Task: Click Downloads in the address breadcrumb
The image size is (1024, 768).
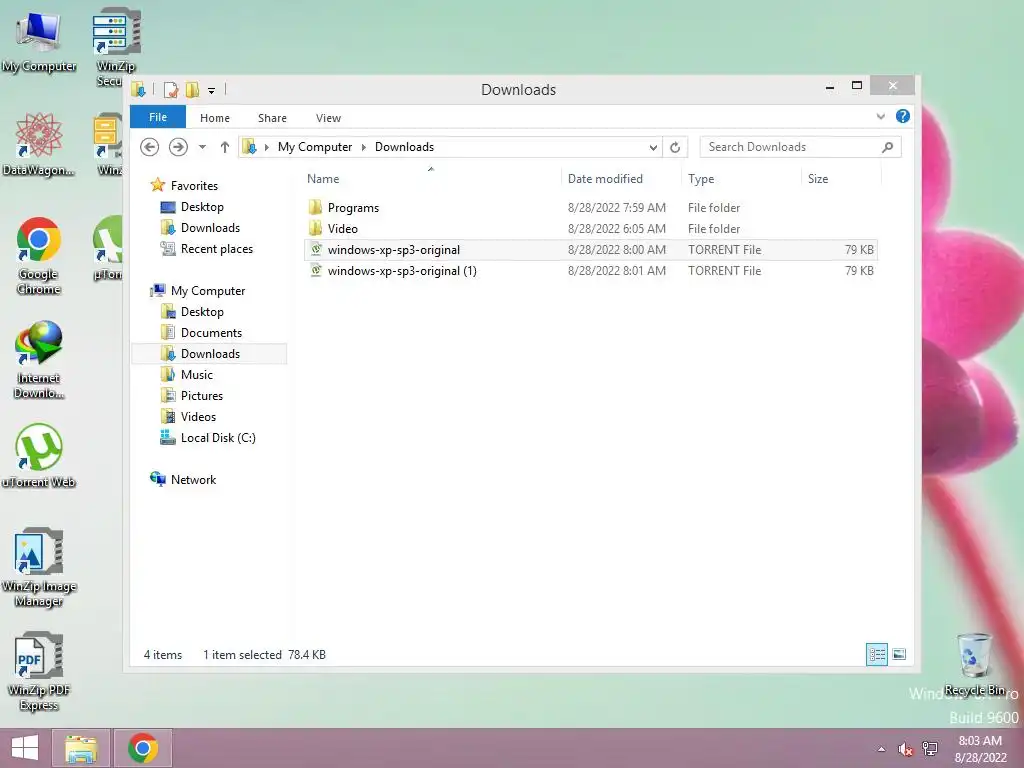Action: [x=404, y=147]
